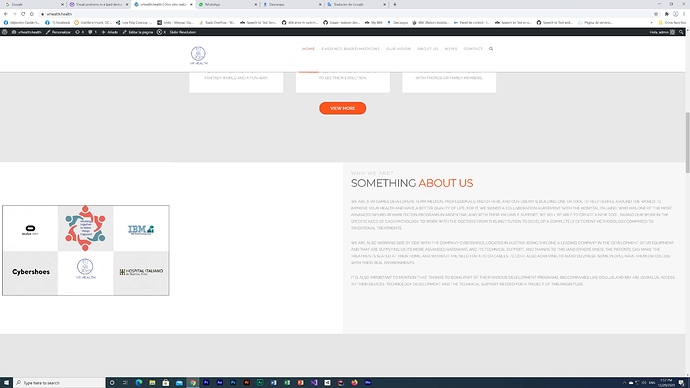Go back with the browser back arrow
This screenshot has width=690, height=388.
pos(6,14)
